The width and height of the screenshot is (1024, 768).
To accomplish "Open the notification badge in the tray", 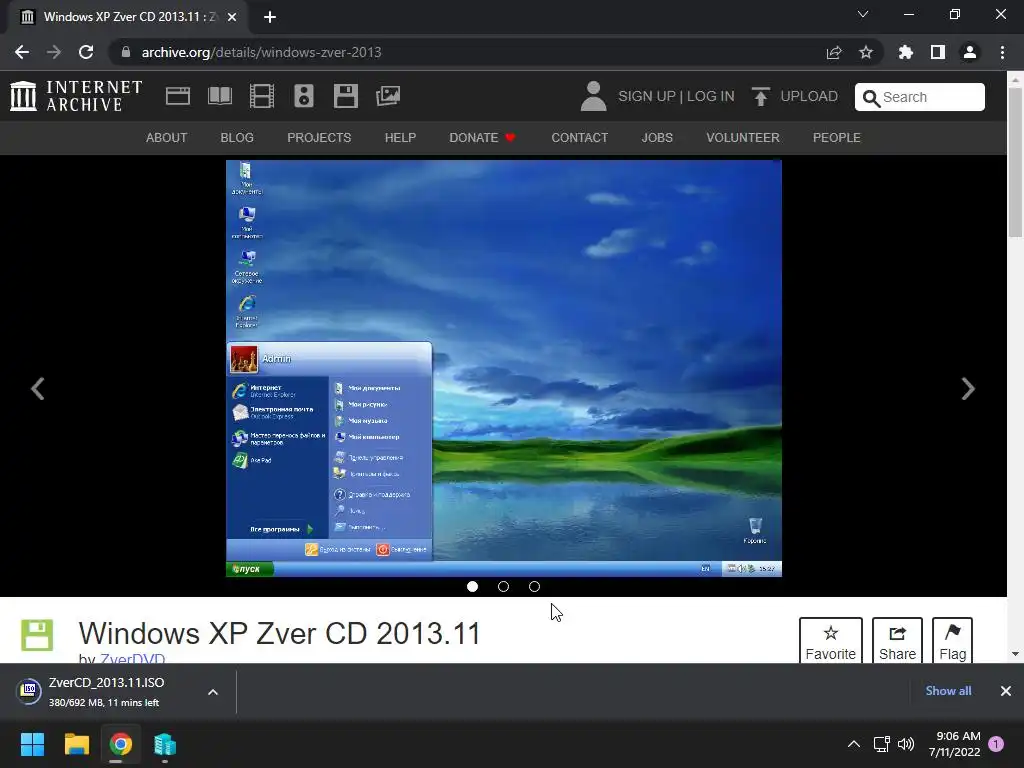I will click(x=996, y=744).
